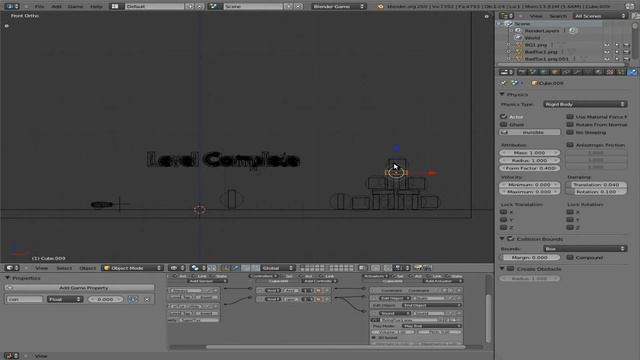
Task: Click the Blender logo icon in top bar
Action: coord(380,6)
